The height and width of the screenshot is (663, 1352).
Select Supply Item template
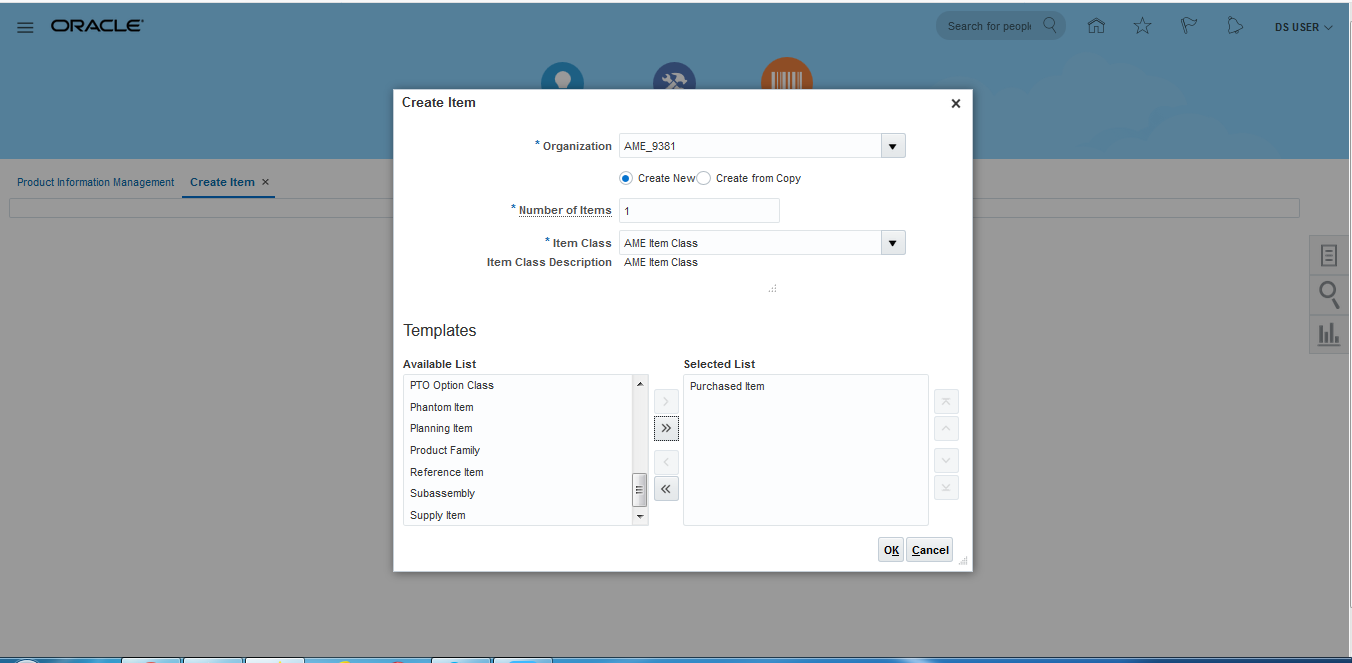click(x=518, y=515)
